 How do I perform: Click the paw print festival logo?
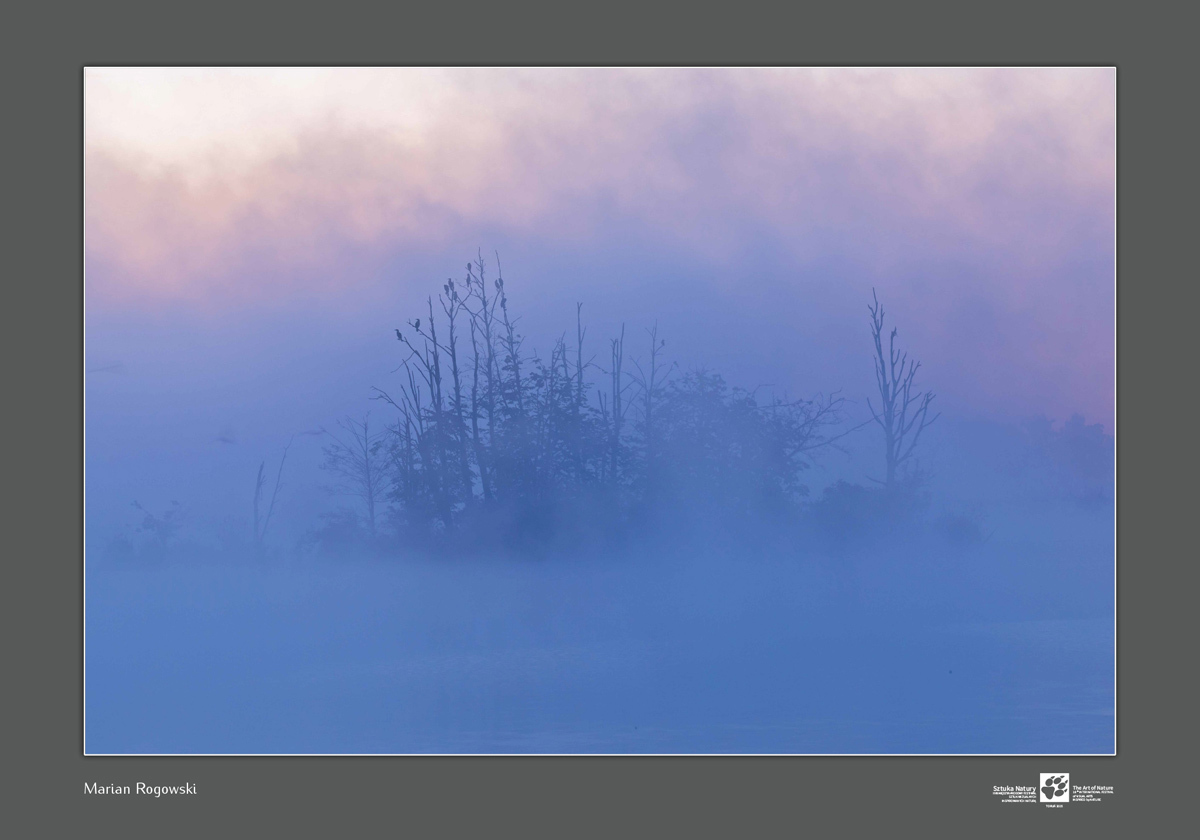[x=1053, y=787]
